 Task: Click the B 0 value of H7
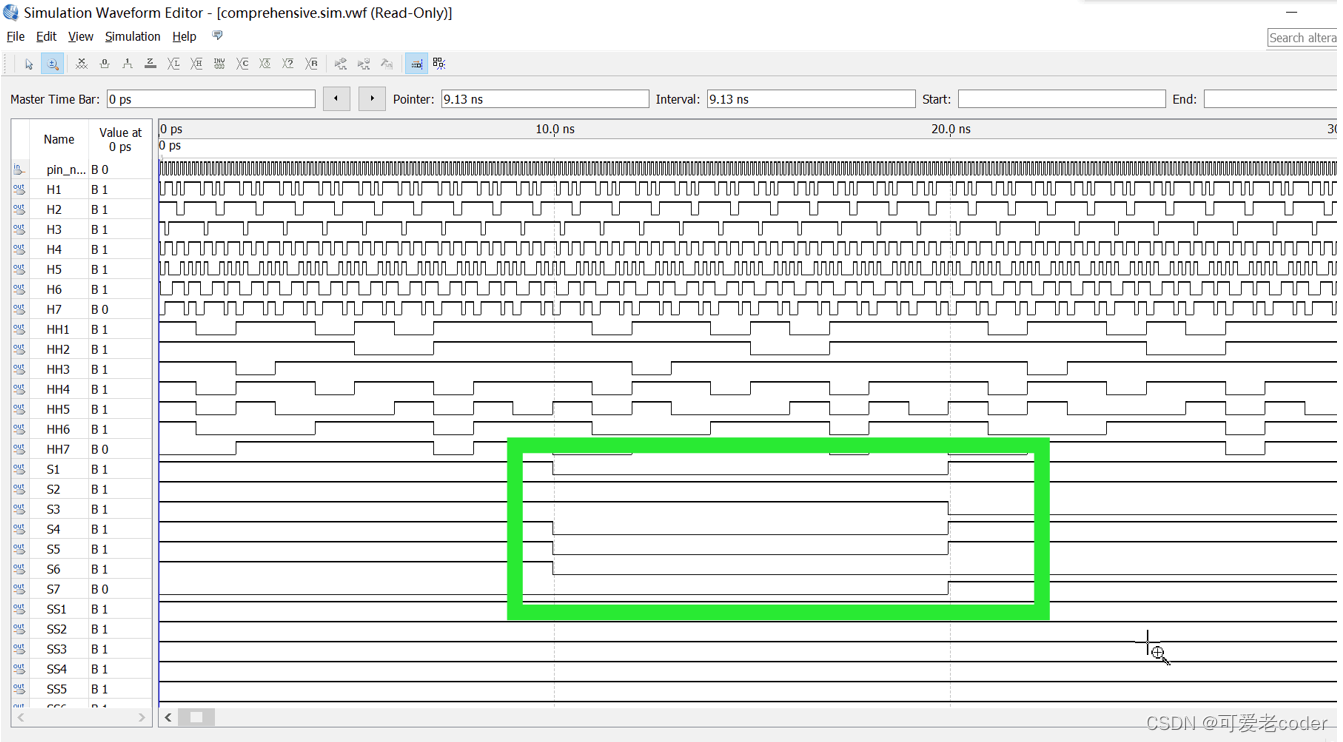click(100, 309)
